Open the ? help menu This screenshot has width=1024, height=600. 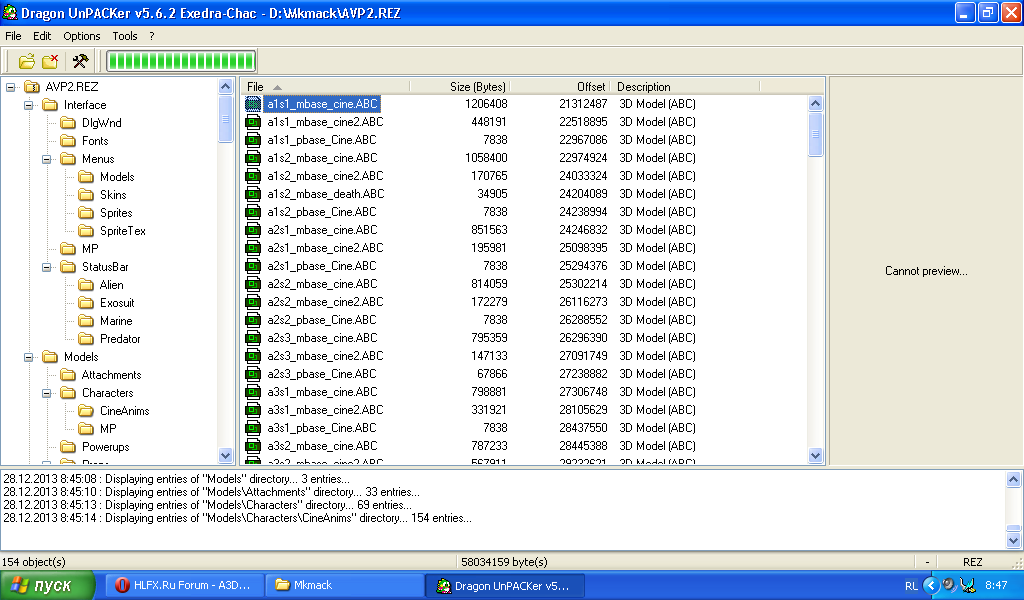pos(152,36)
